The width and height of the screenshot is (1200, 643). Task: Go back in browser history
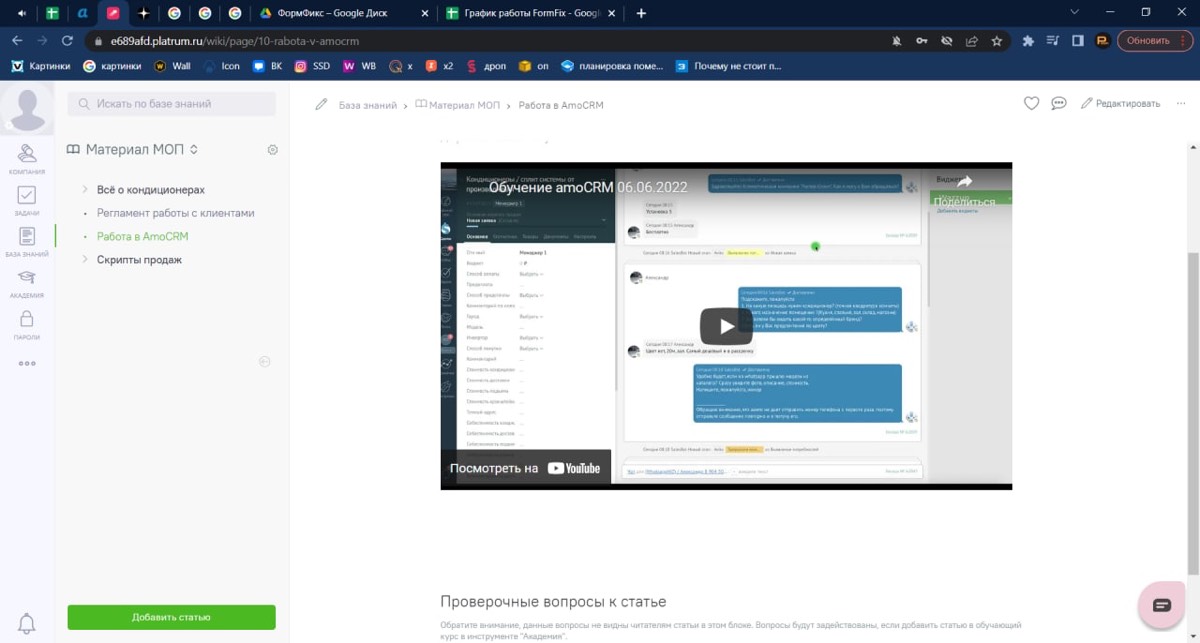[x=16, y=41]
